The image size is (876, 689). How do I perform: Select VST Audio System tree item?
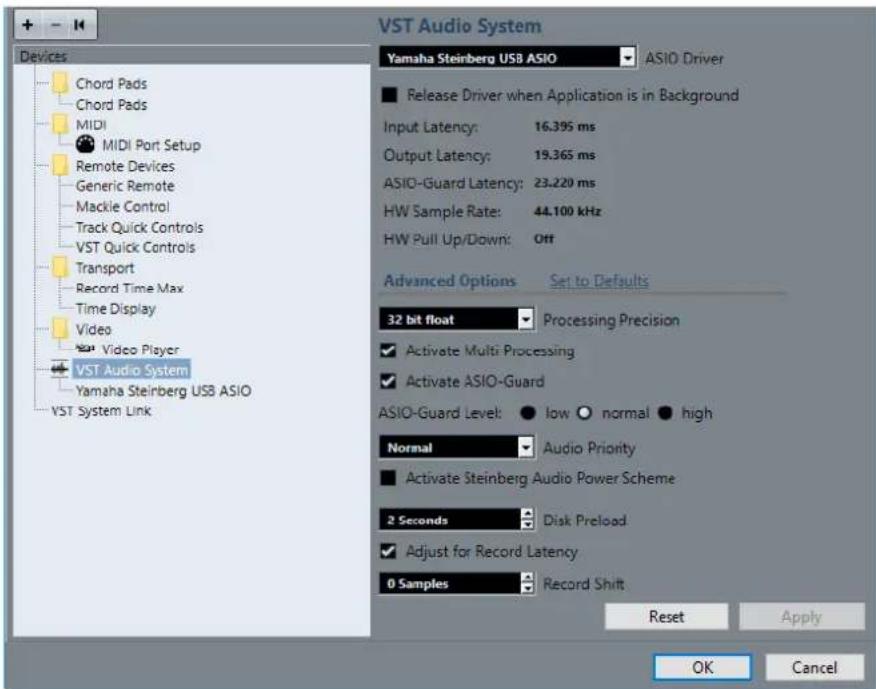coord(132,370)
